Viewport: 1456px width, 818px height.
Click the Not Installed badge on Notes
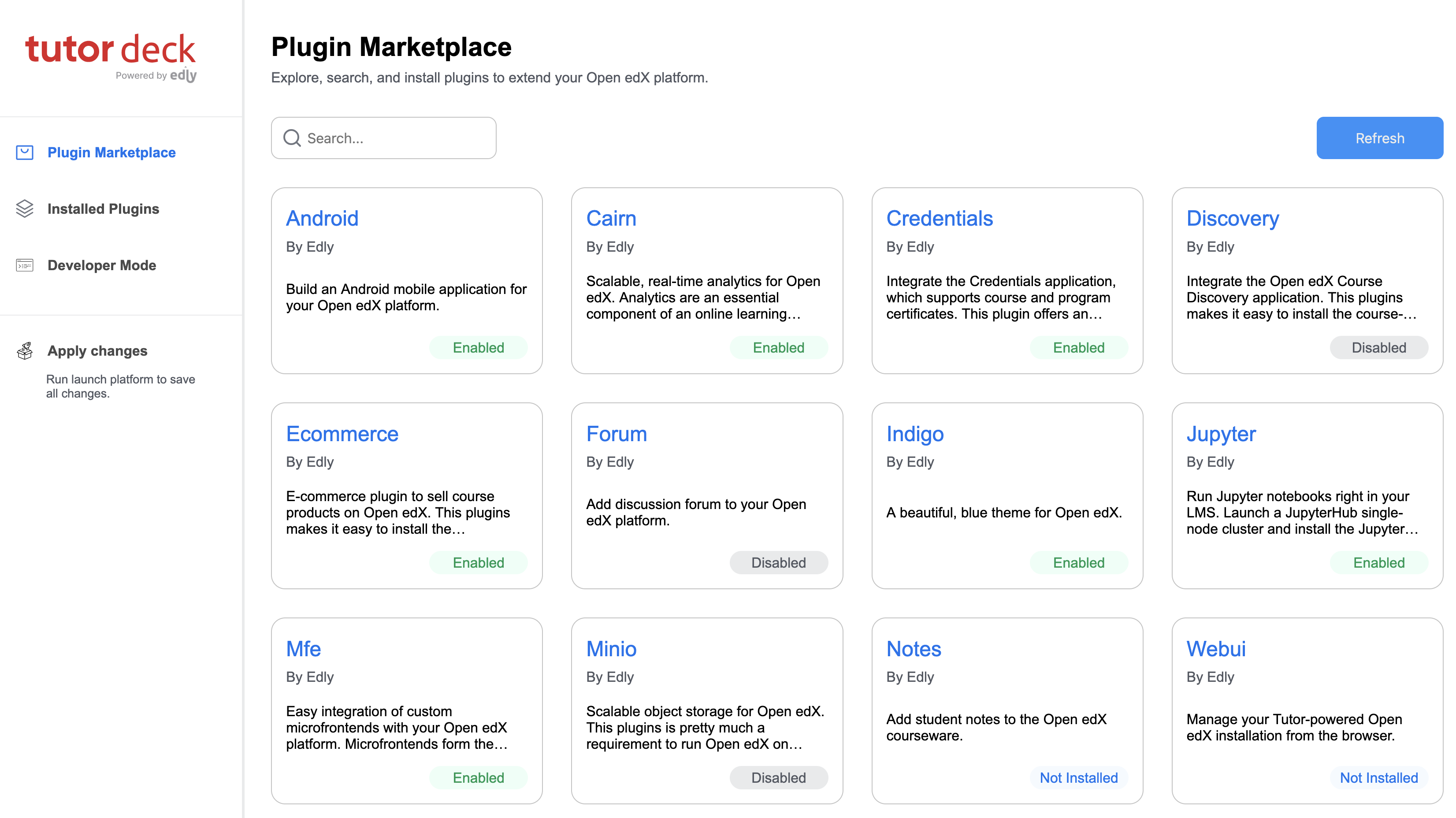pos(1078,777)
